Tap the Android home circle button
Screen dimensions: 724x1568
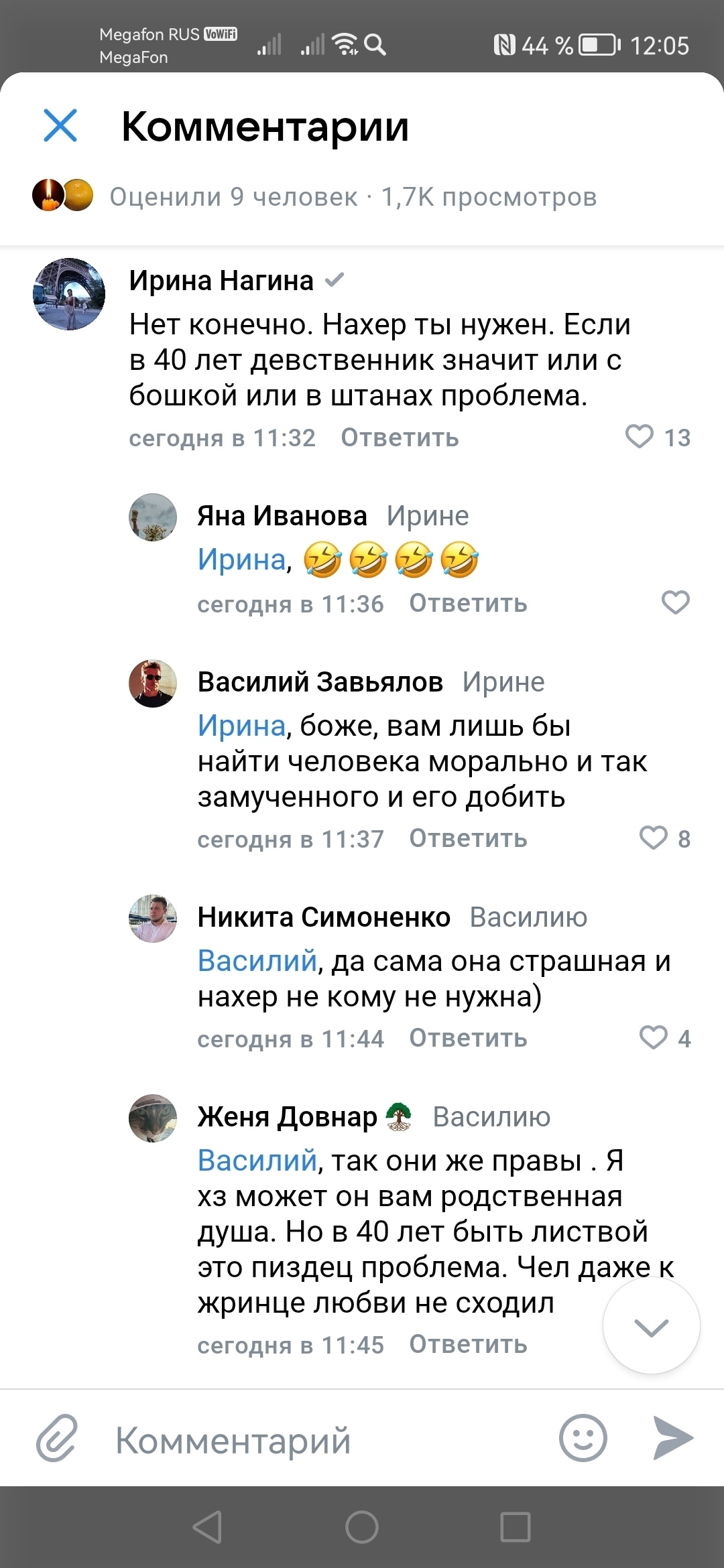click(x=362, y=1527)
